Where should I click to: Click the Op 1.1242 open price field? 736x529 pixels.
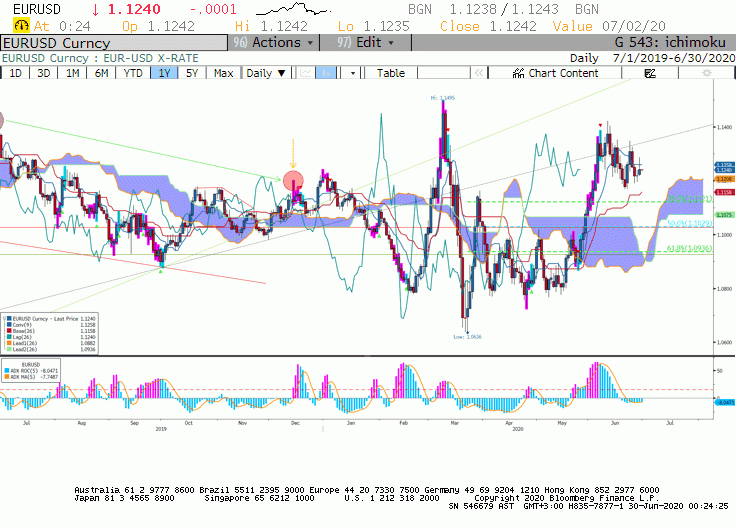pos(158,26)
